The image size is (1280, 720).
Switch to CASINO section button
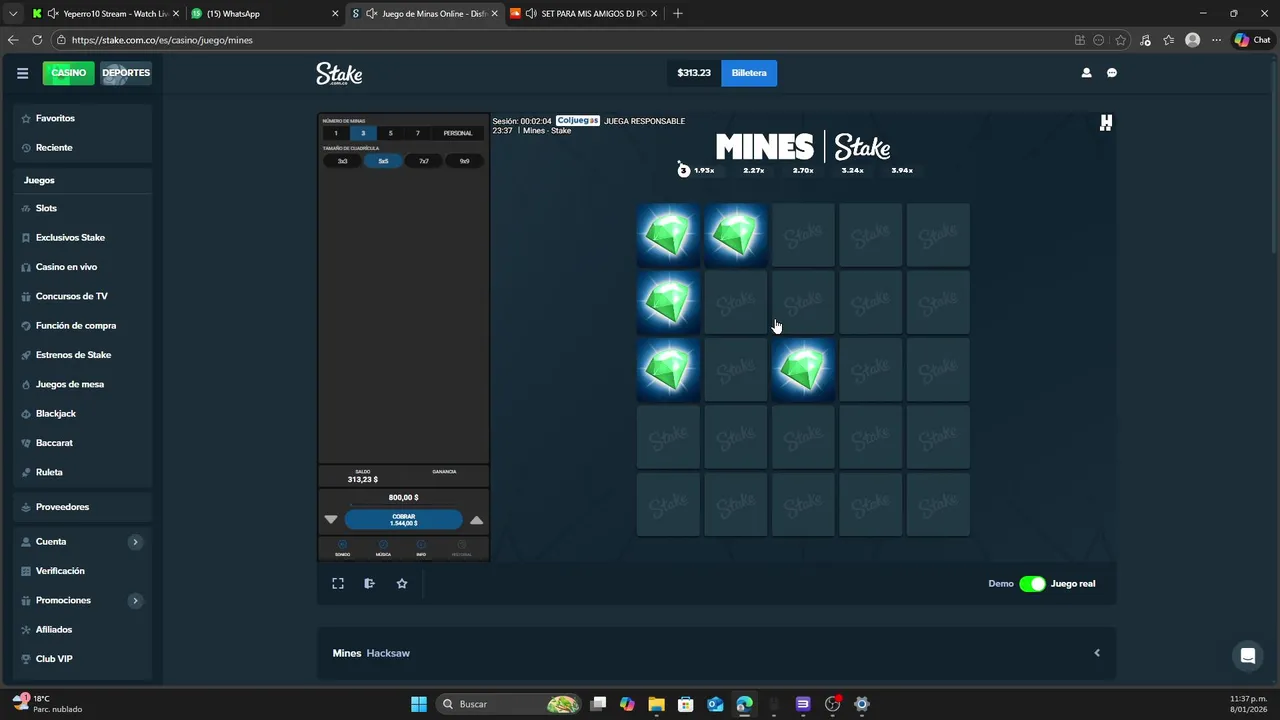[68, 73]
